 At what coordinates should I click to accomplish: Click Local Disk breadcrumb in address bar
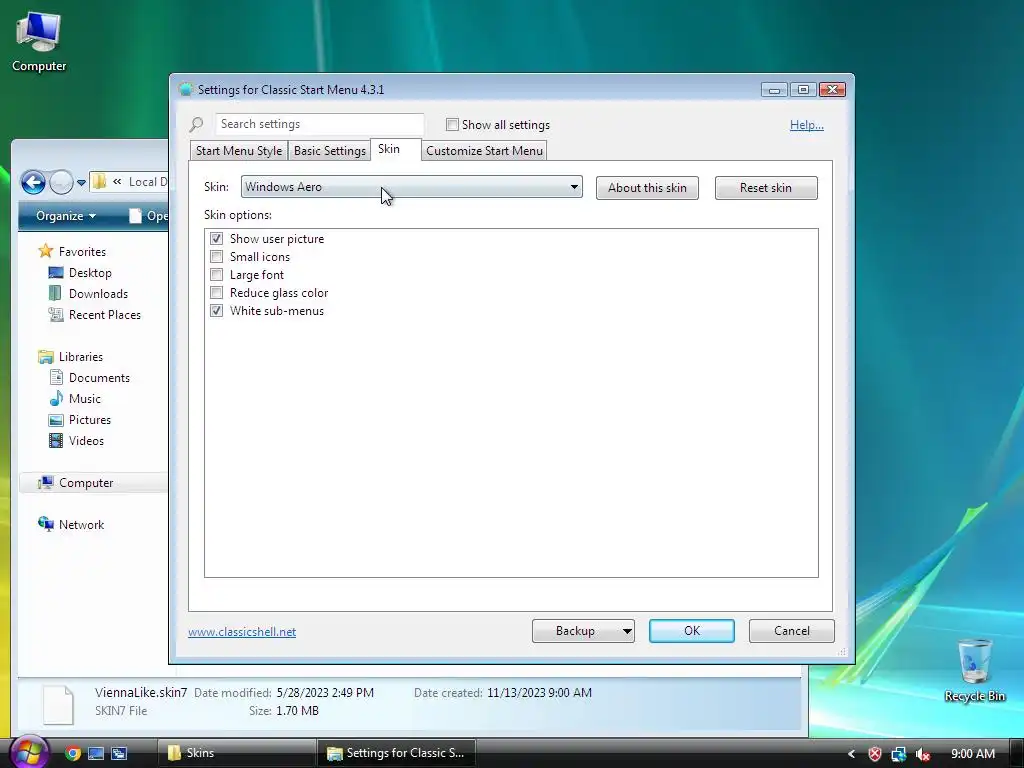tap(148, 182)
